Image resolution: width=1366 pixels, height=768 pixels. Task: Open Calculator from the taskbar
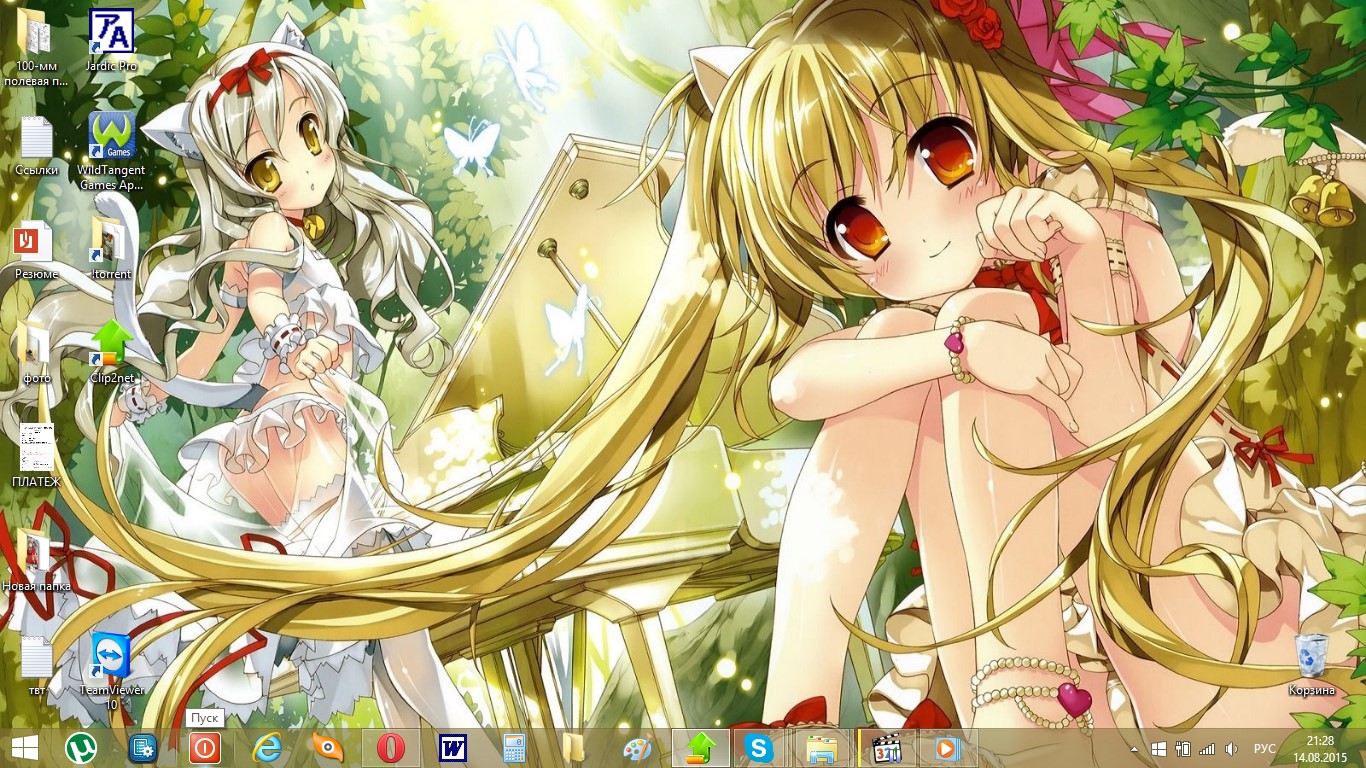point(514,748)
